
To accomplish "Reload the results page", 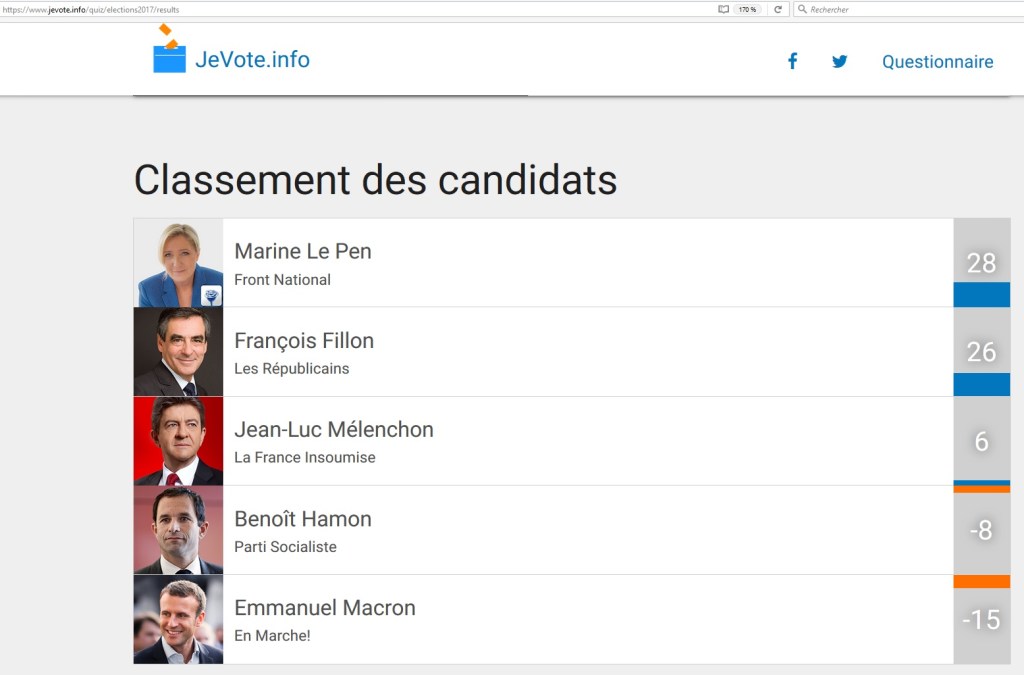I will pyautogui.click(x=778, y=9).
